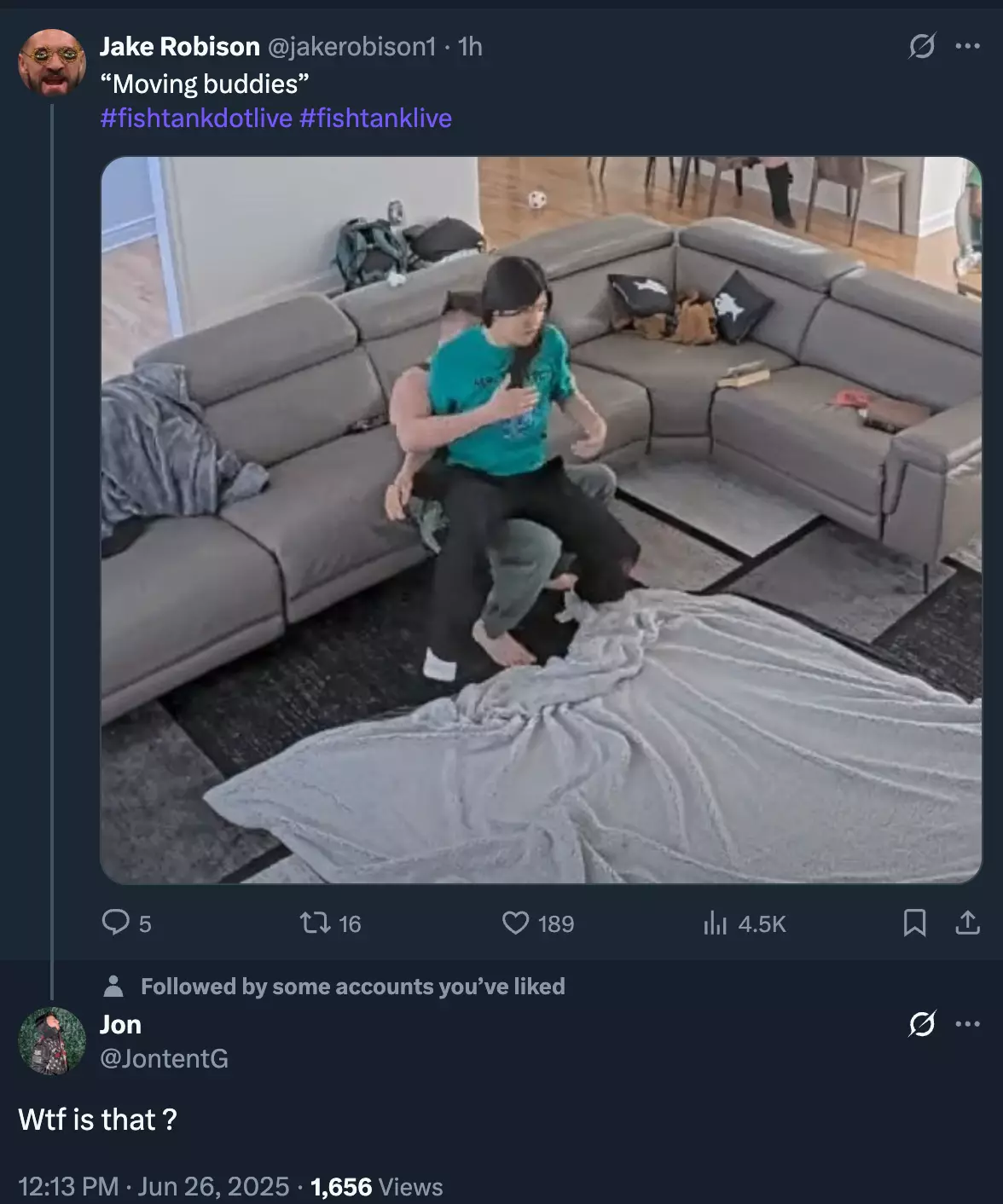Open the #fishtankdotlive hashtag
The width and height of the screenshot is (1003, 1204).
click(x=196, y=118)
